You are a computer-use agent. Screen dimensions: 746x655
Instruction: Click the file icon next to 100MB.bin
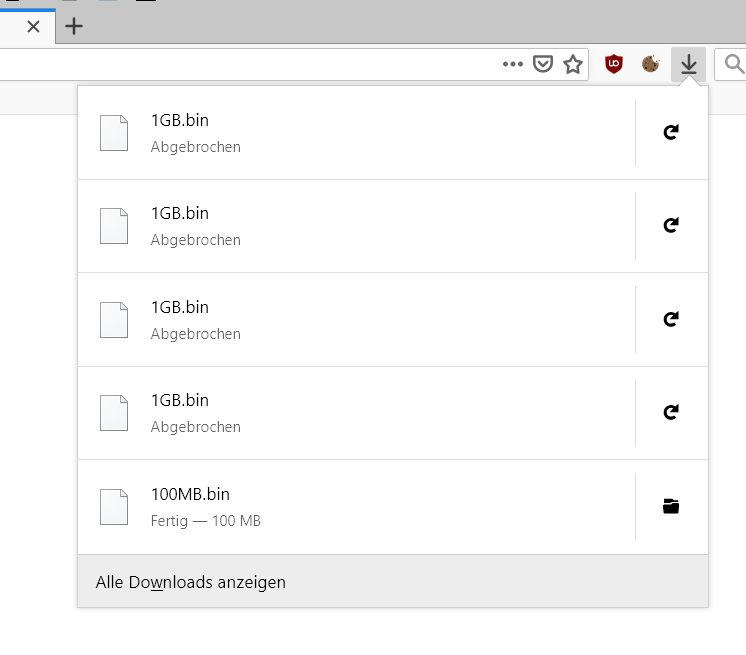pyautogui.click(x=114, y=507)
